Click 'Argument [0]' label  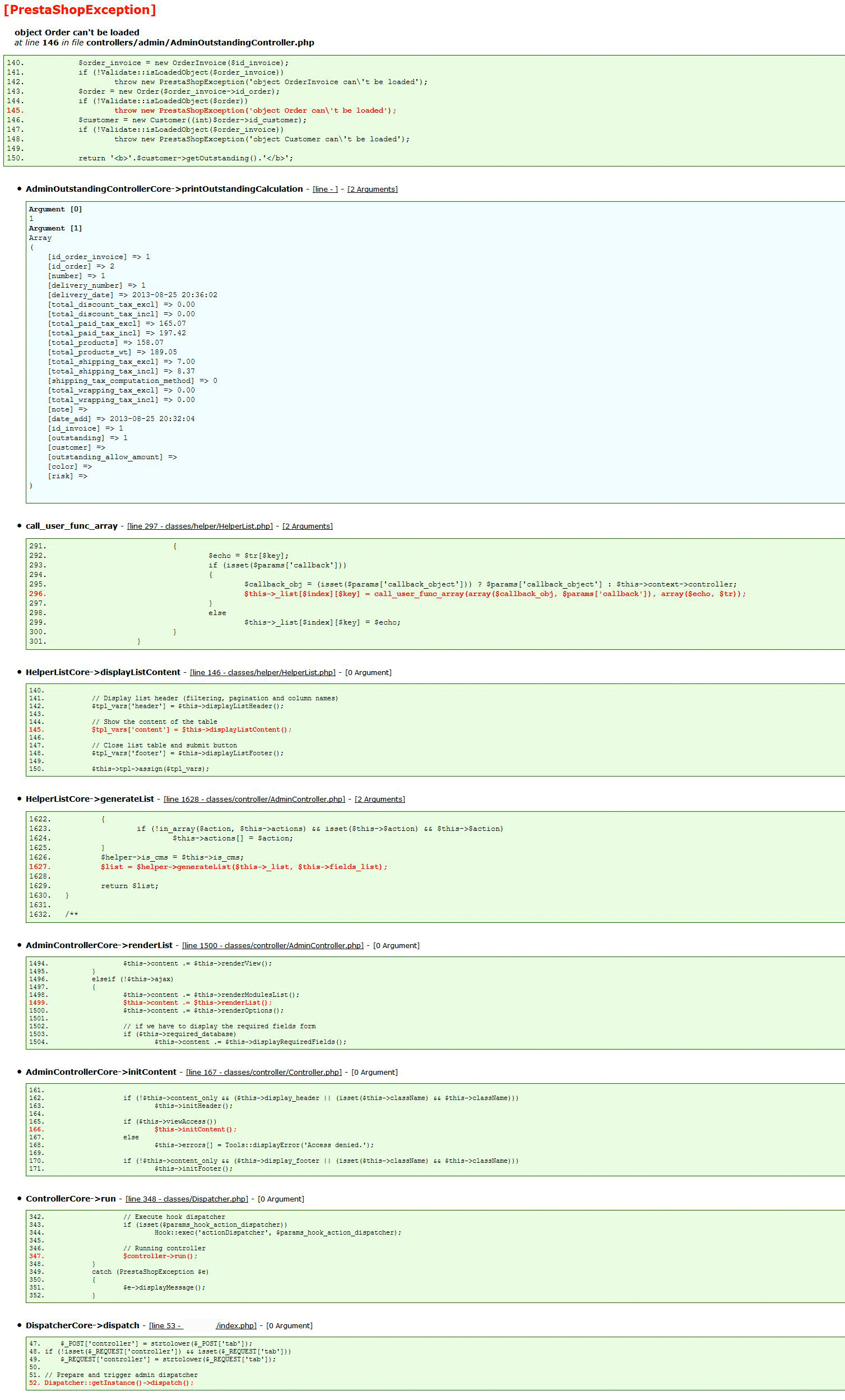coord(55,209)
